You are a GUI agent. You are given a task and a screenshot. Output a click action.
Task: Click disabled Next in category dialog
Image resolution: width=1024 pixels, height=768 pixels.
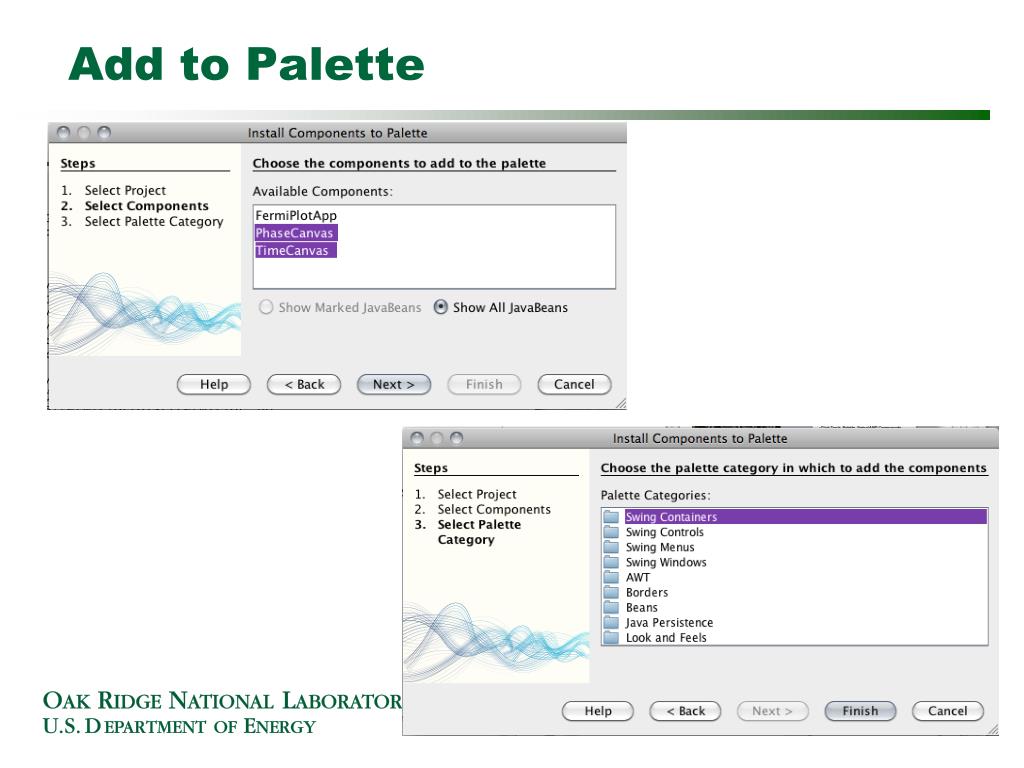pos(773,711)
